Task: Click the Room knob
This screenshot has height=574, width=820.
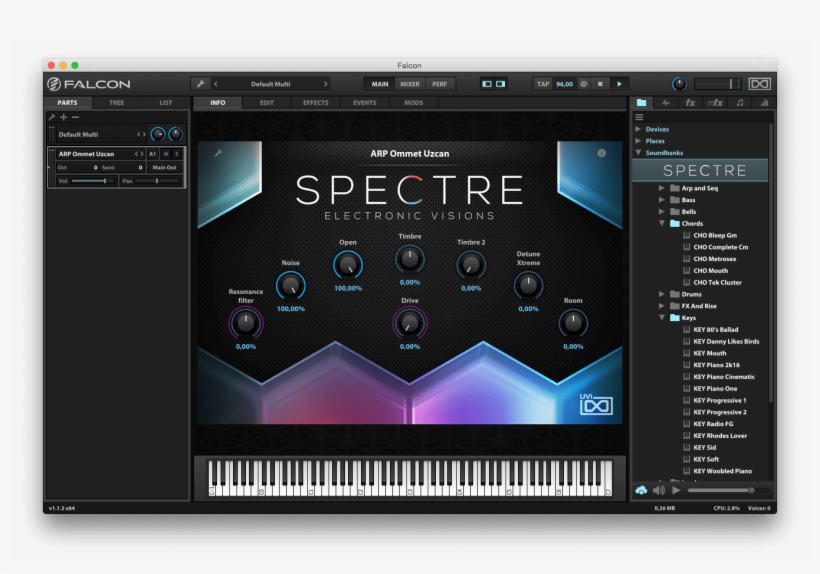Action: coord(573,323)
